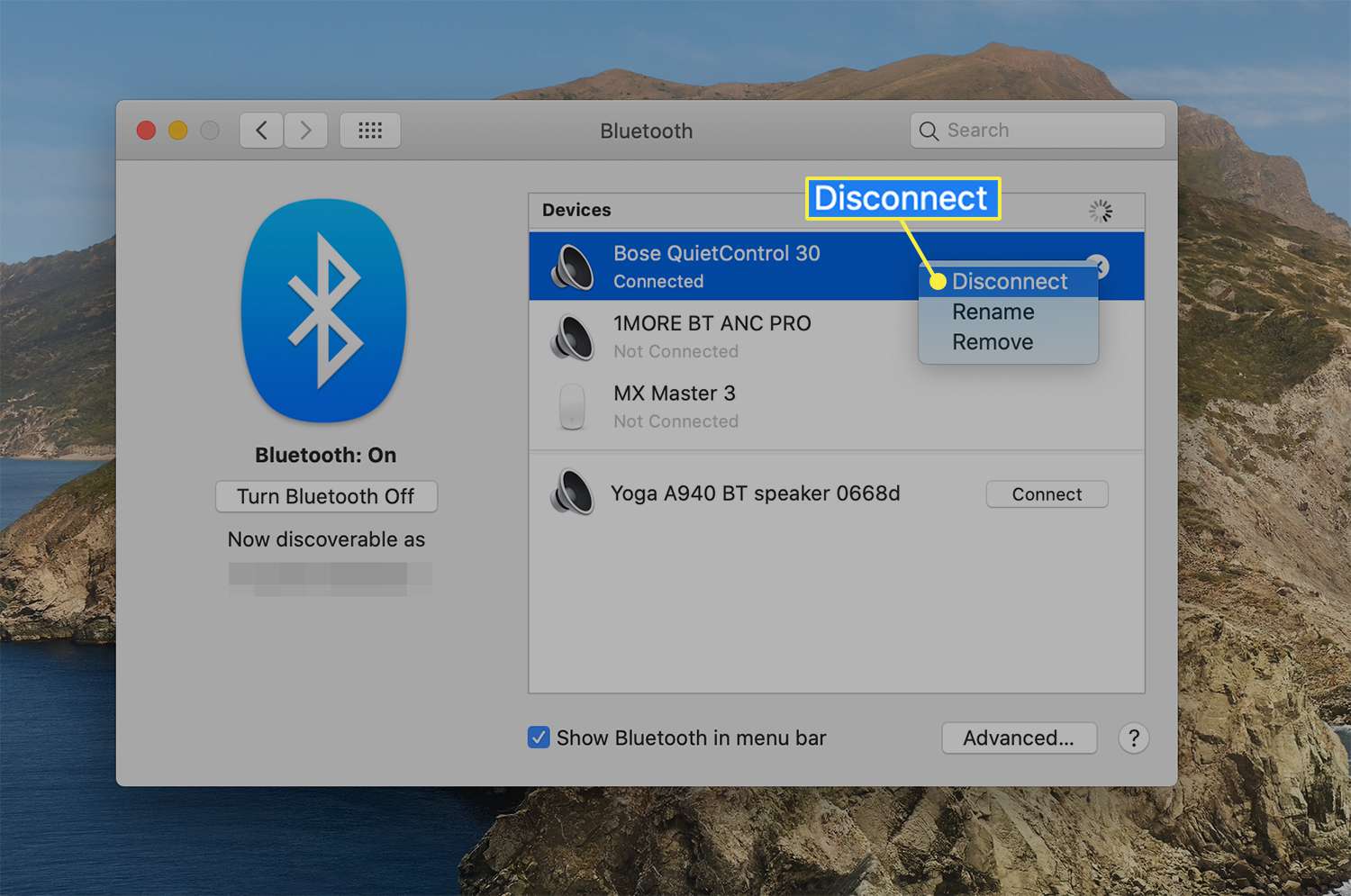Click the scanning spinner in Devices header
The height and width of the screenshot is (896, 1351).
pyautogui.click(x=1101, y=211)
